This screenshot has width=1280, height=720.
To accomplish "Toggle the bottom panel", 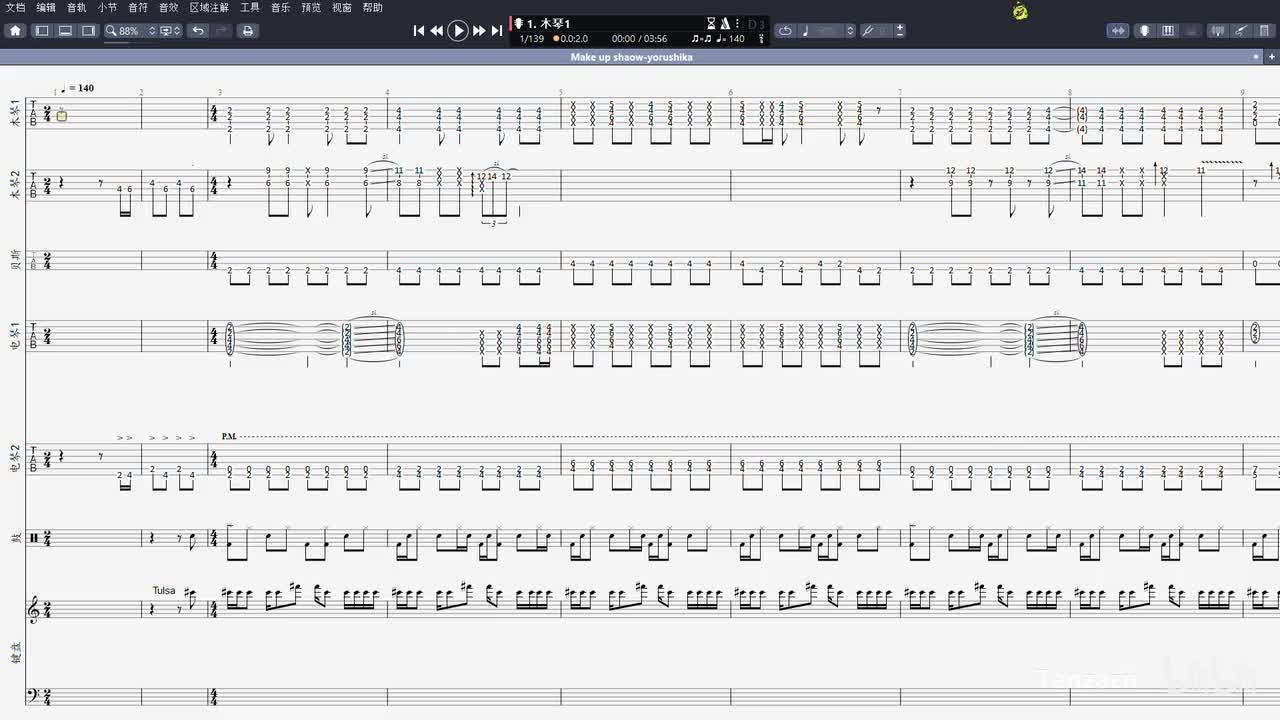I will click(65, 31).
